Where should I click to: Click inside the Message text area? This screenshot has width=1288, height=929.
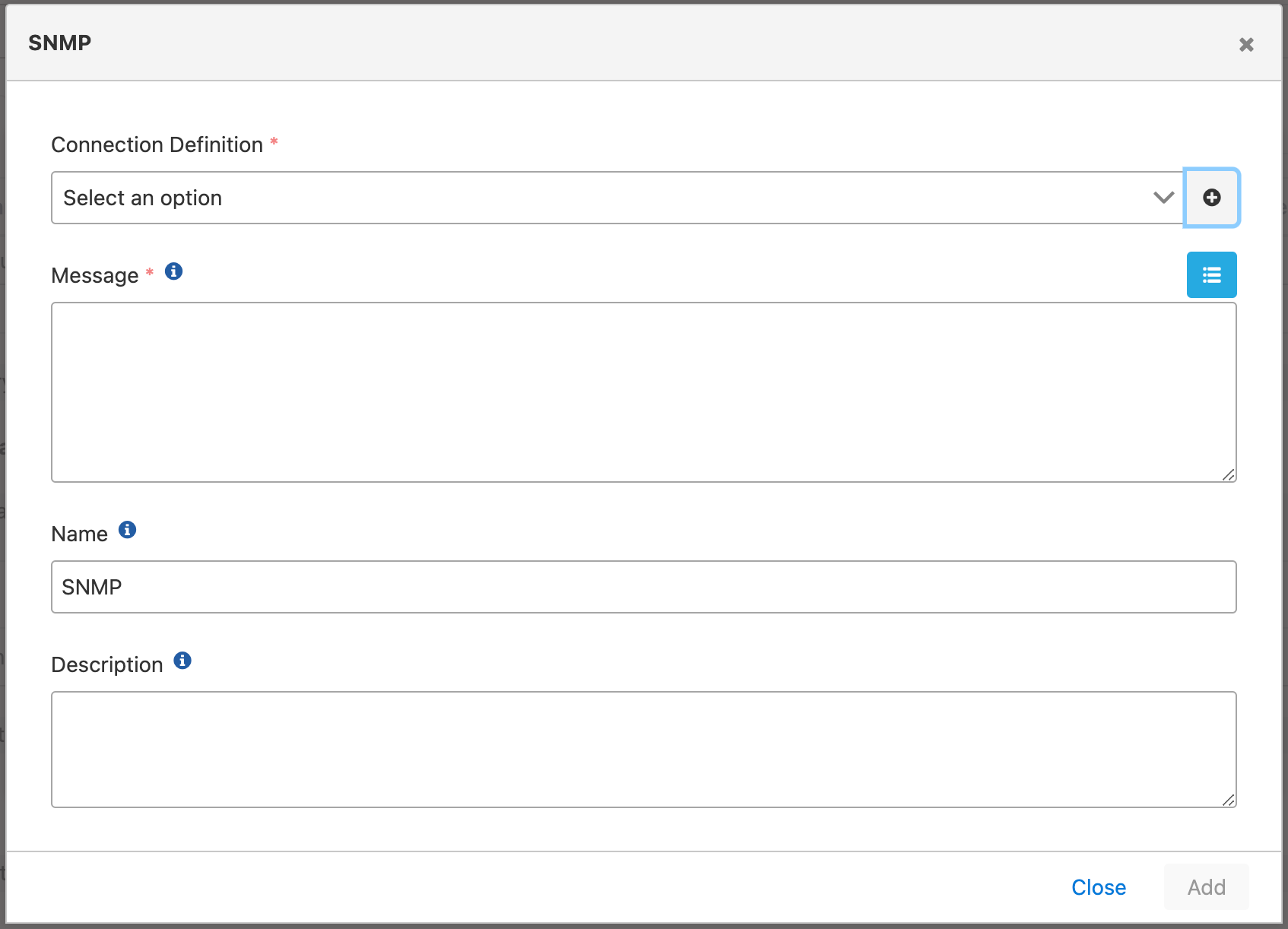tap(643, 392)
